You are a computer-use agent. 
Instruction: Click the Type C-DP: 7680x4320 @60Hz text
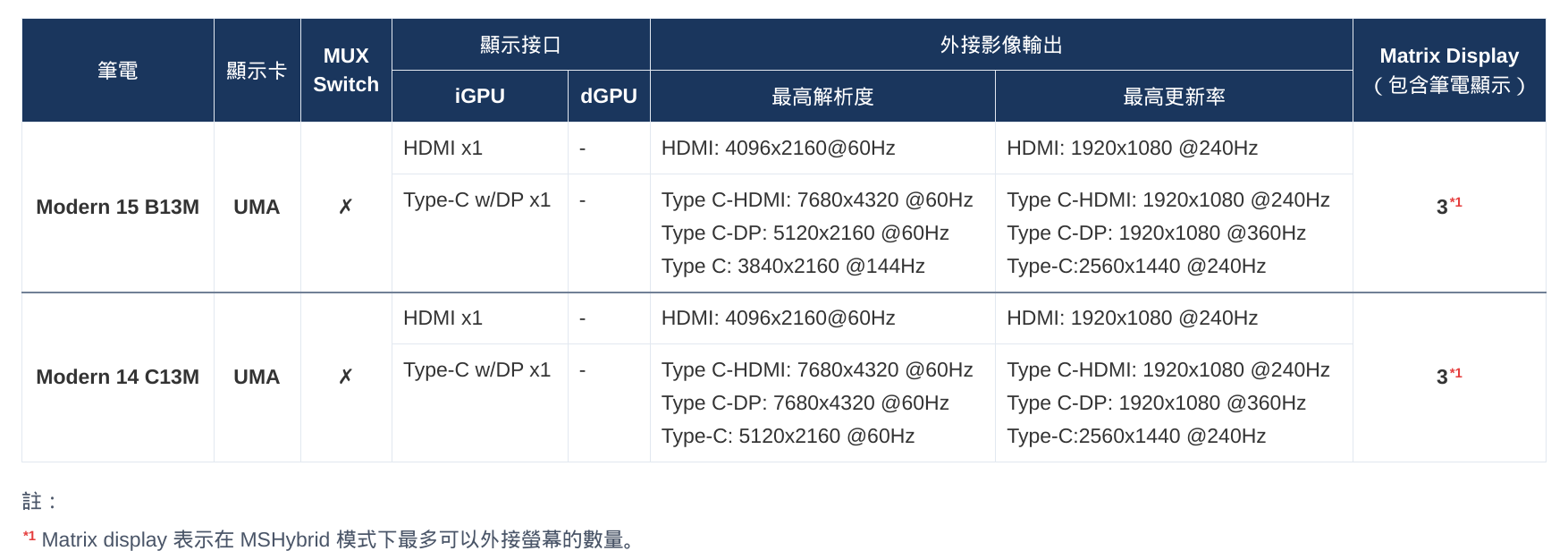pyautogui.click(x=805, y=403)
